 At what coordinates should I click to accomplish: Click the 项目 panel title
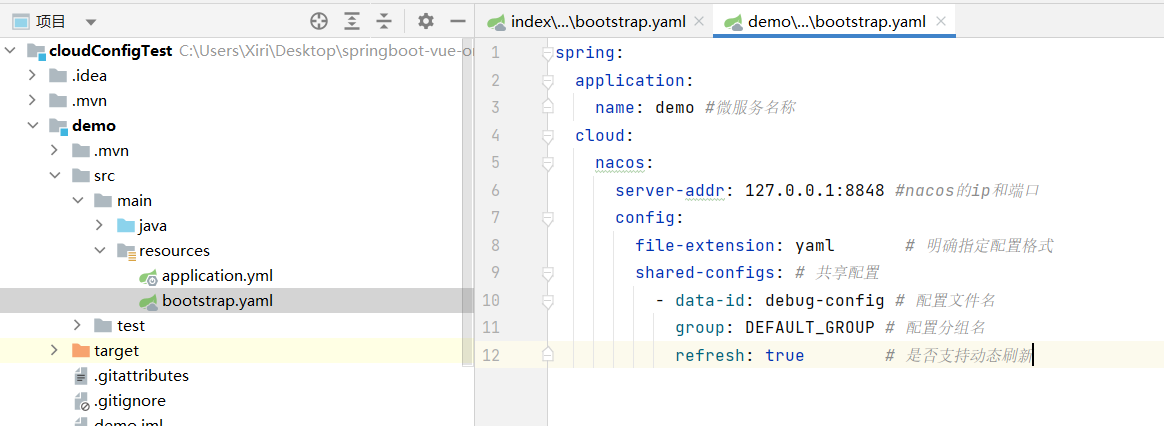tap(50, 22)
